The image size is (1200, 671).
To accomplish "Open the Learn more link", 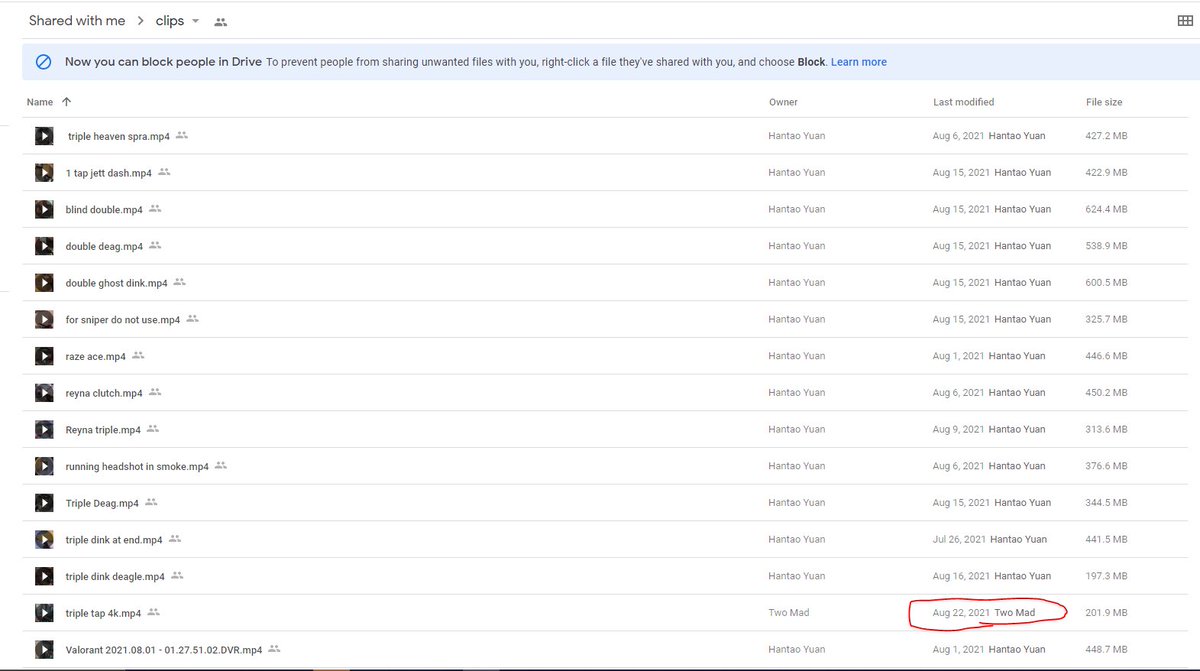I will point(858,62).
